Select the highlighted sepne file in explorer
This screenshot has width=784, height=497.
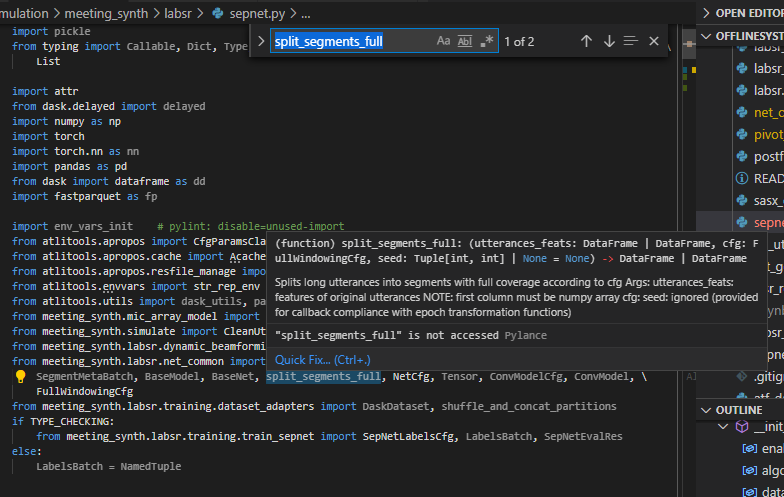768,222
